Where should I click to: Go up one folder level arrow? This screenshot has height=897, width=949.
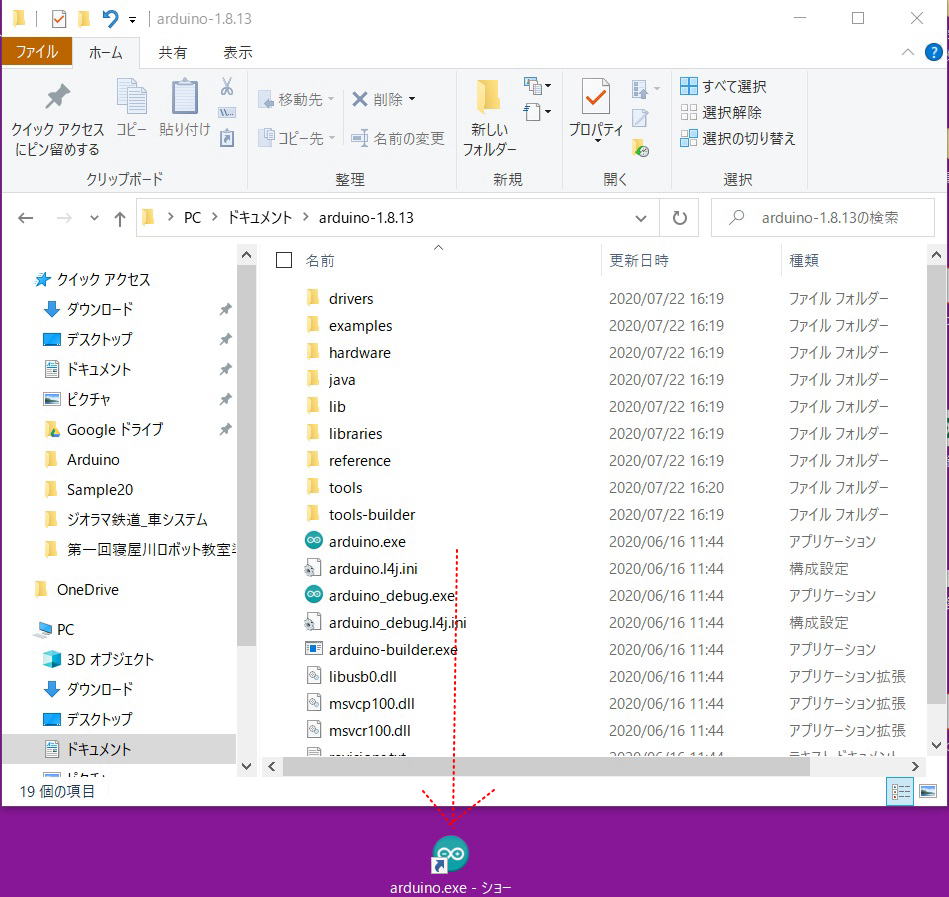[120, 218]
